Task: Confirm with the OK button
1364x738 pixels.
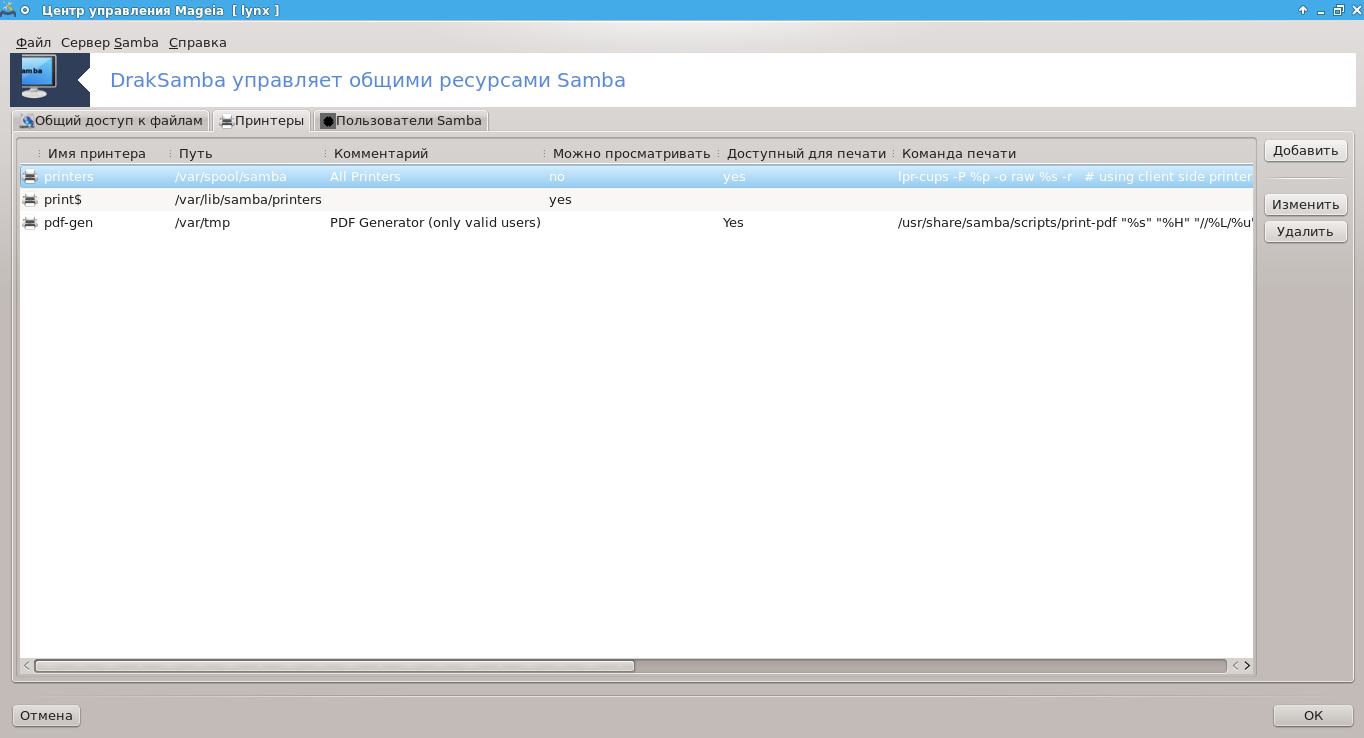Action: pyautogui.click(x=1313, y=716)
